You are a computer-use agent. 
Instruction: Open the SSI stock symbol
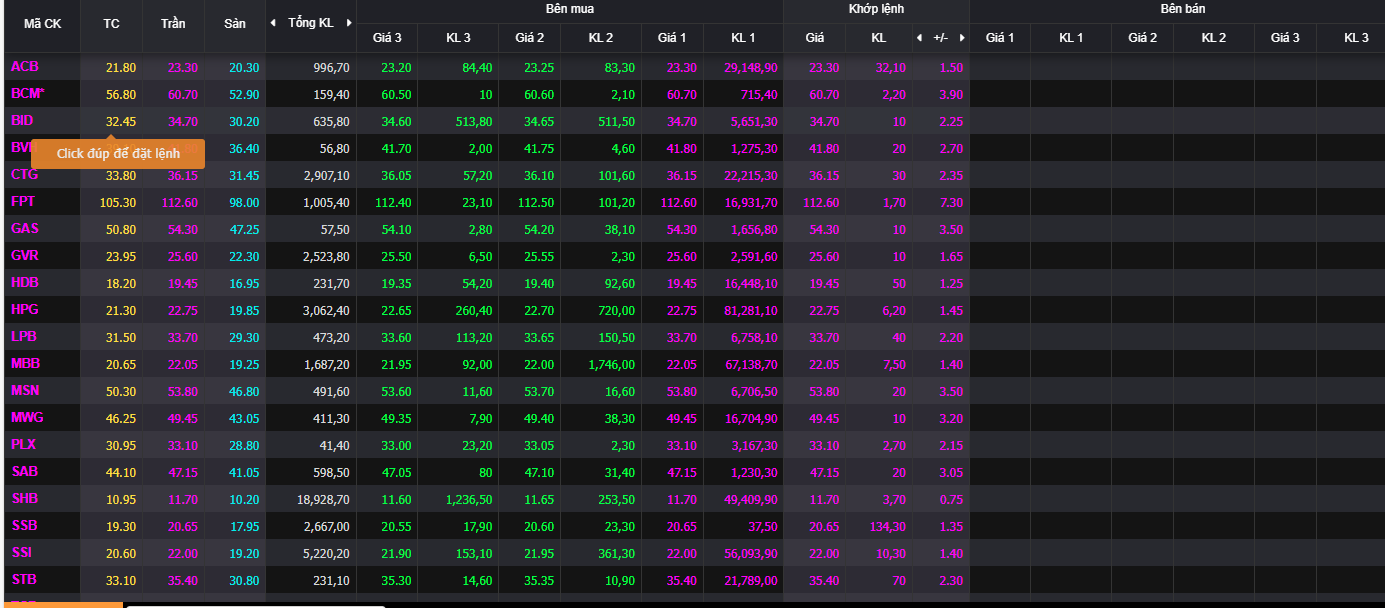22,553
